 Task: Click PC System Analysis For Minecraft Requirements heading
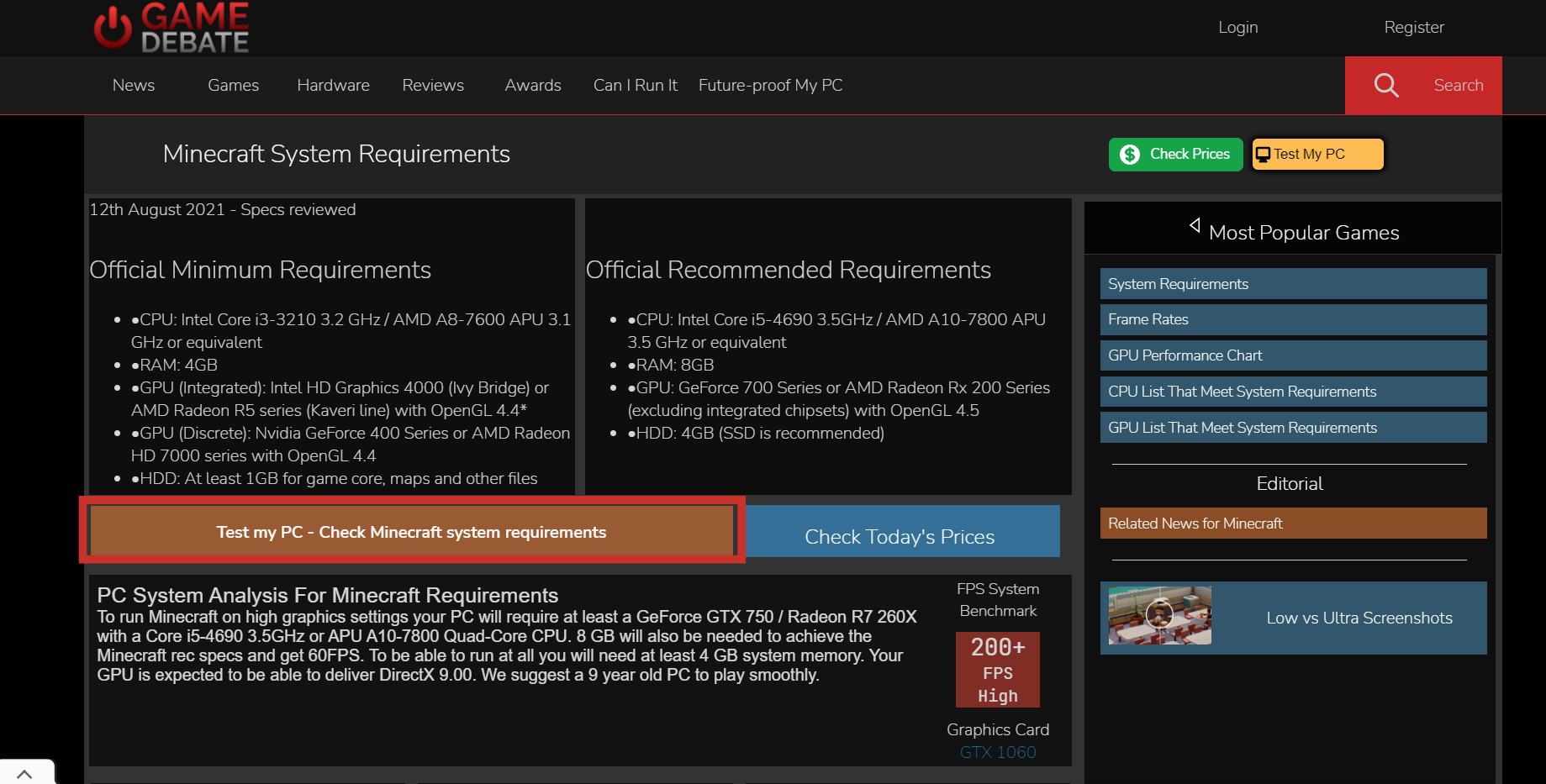[x=327, y=595]
